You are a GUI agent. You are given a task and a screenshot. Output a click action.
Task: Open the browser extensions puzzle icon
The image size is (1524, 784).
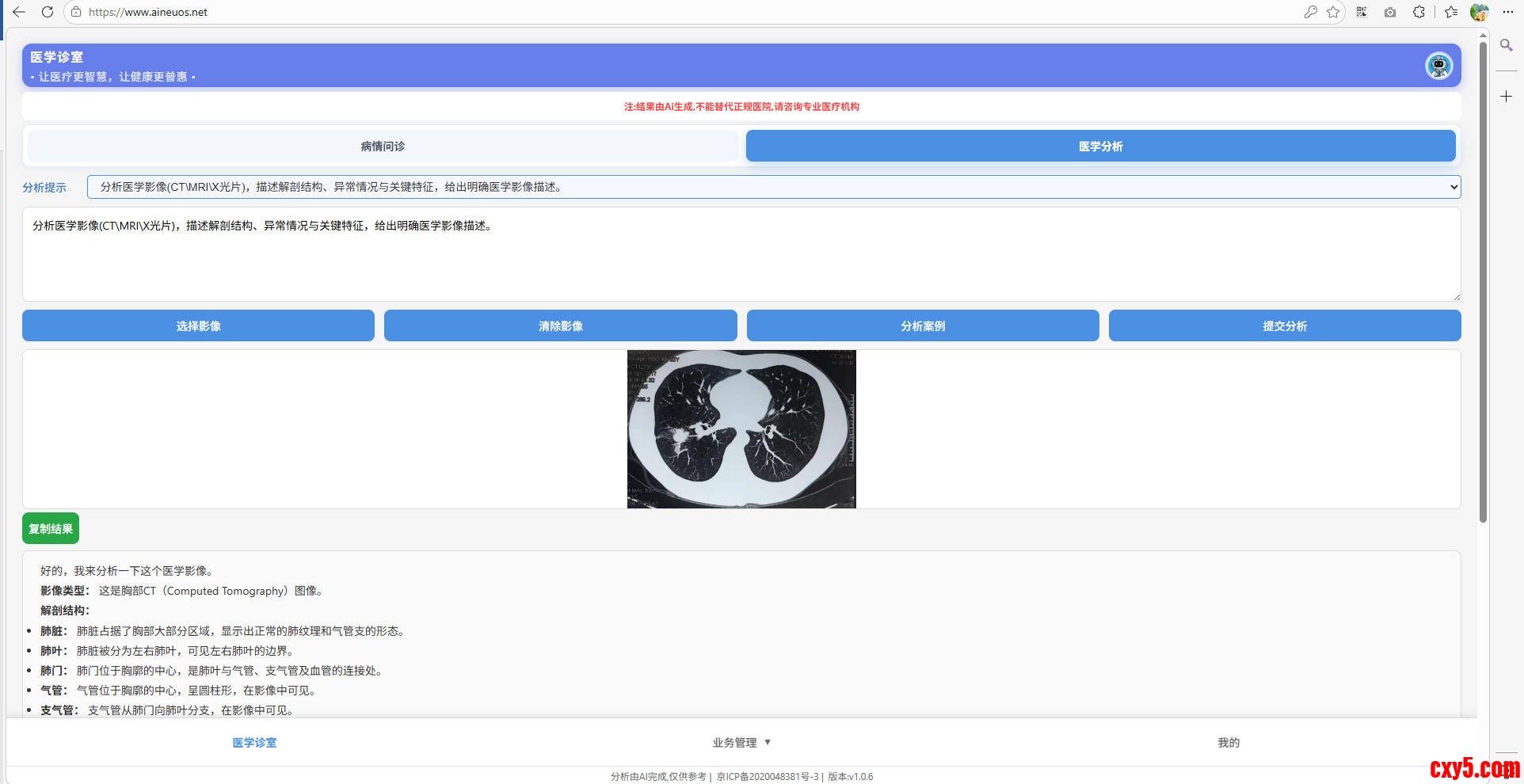coord(1419,12)
